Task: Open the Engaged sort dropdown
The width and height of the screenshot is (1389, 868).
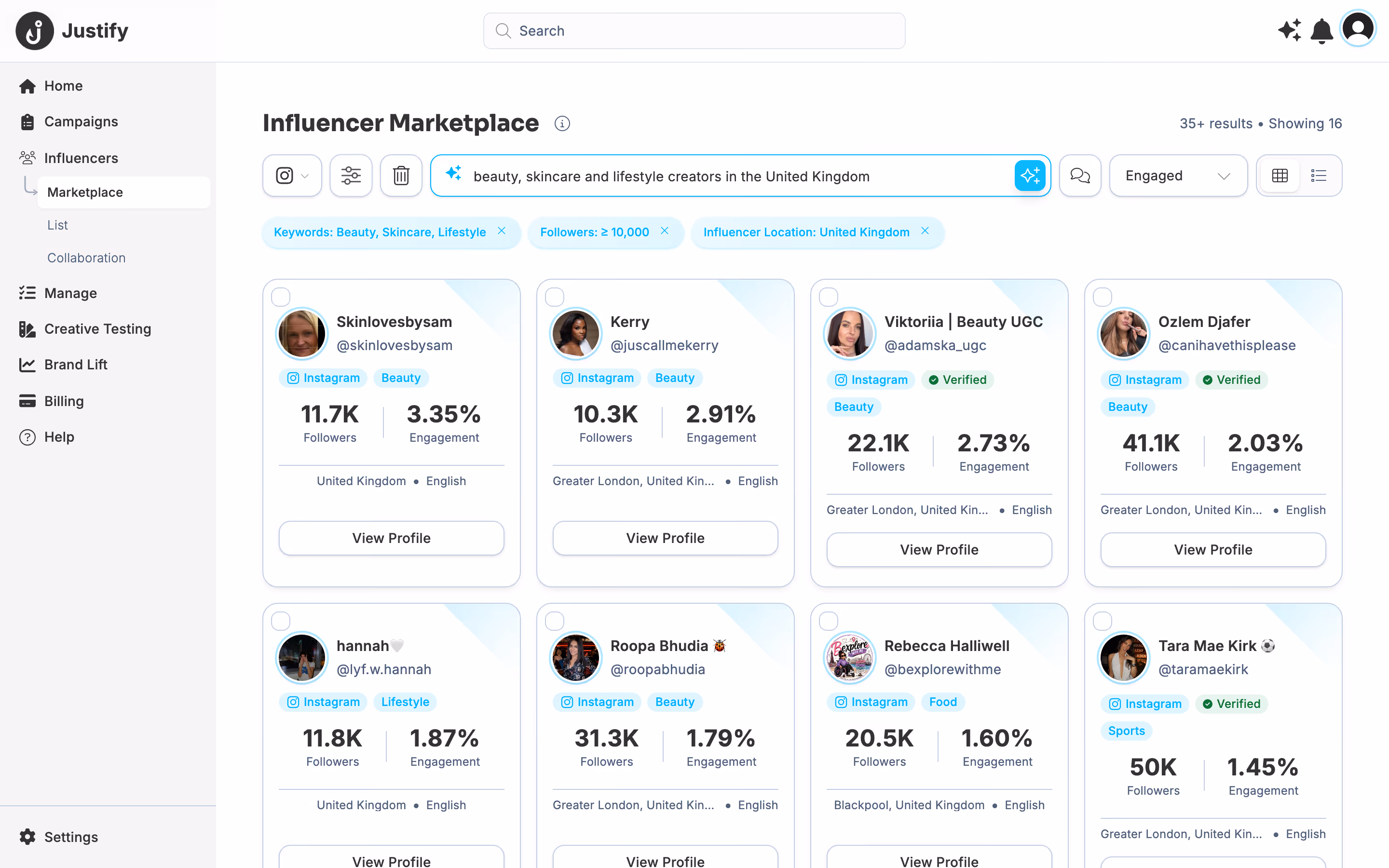Action: coord(1178,176)
